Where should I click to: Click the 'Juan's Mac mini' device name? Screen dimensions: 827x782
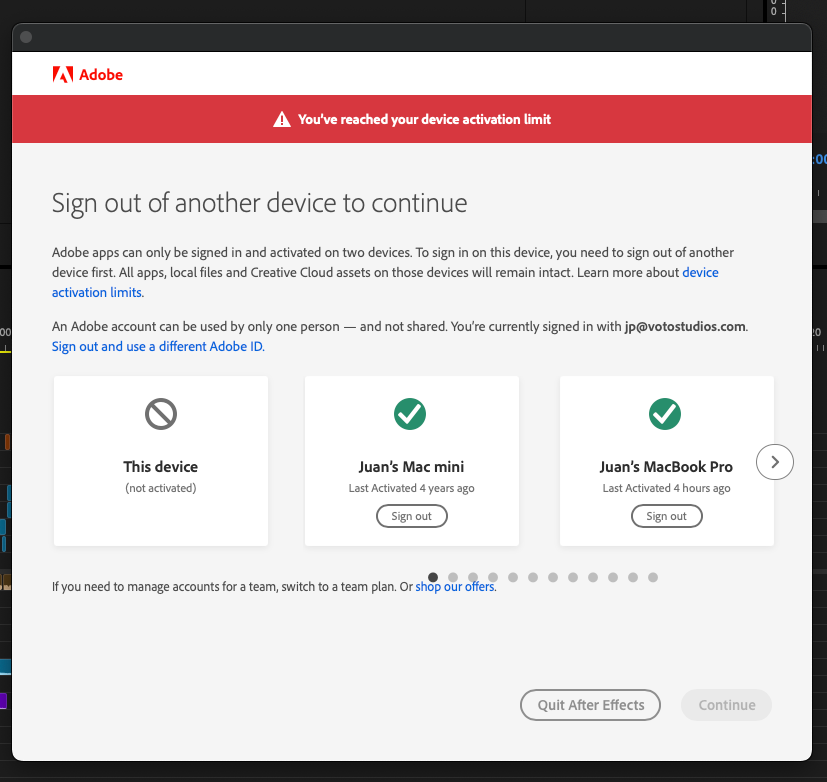click(411, 467)
